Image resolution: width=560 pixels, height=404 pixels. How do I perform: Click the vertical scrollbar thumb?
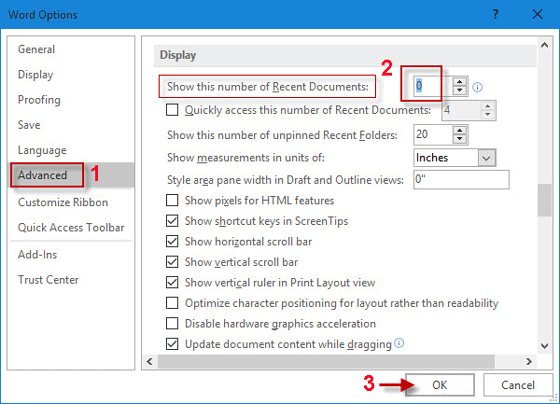[544, 200]
